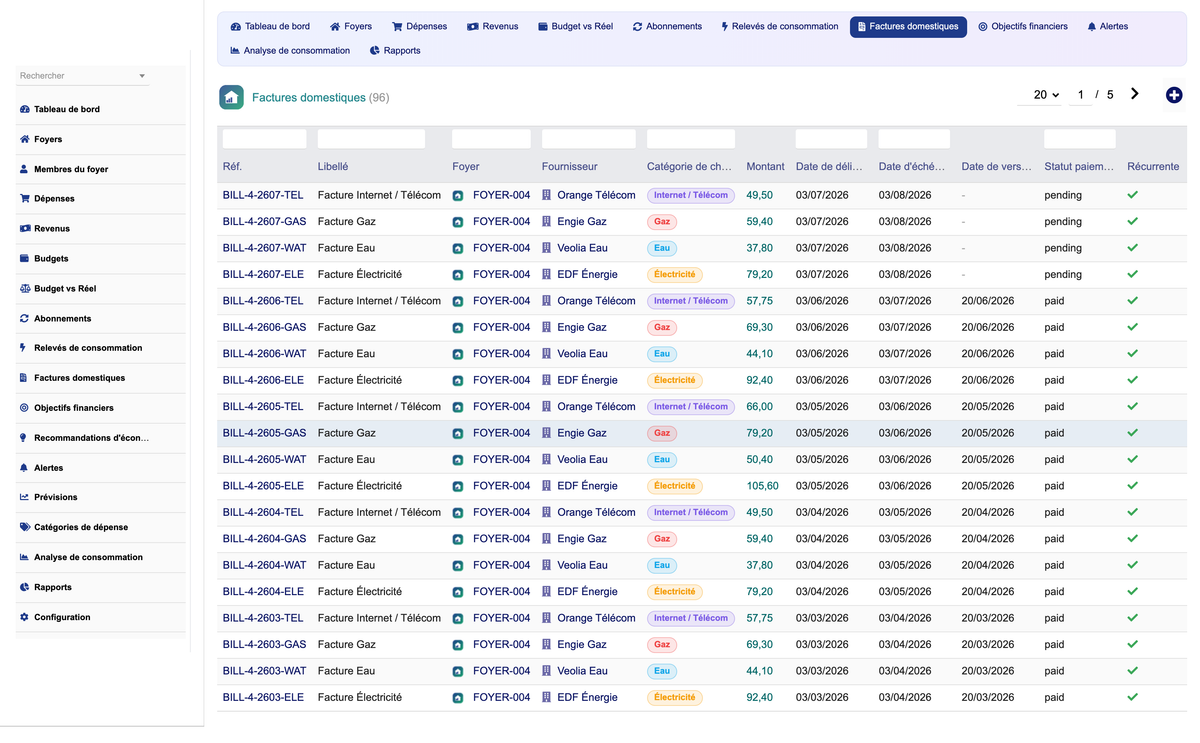
Task: Open EDF Énergie supplier in BILL-4-2604-ELE row
Action: click(587, 591)
